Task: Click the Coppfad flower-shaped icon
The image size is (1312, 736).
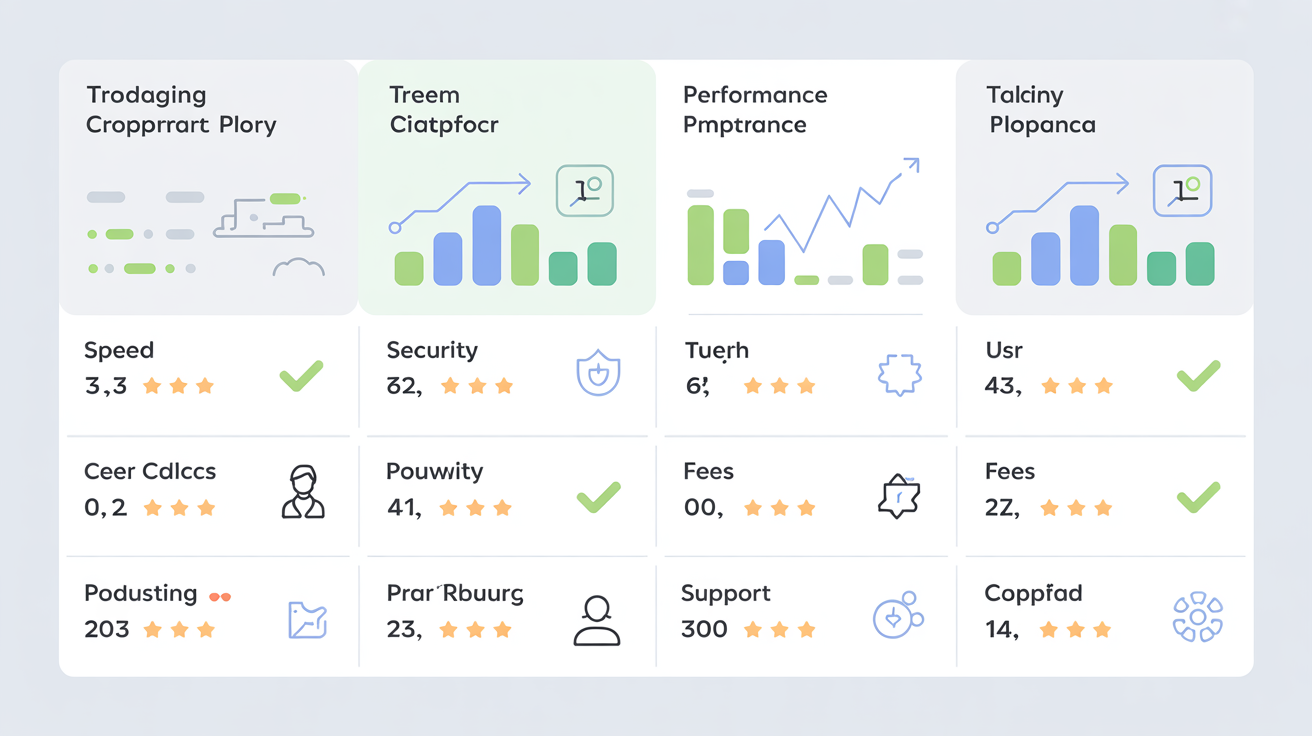Action: 1197,616
